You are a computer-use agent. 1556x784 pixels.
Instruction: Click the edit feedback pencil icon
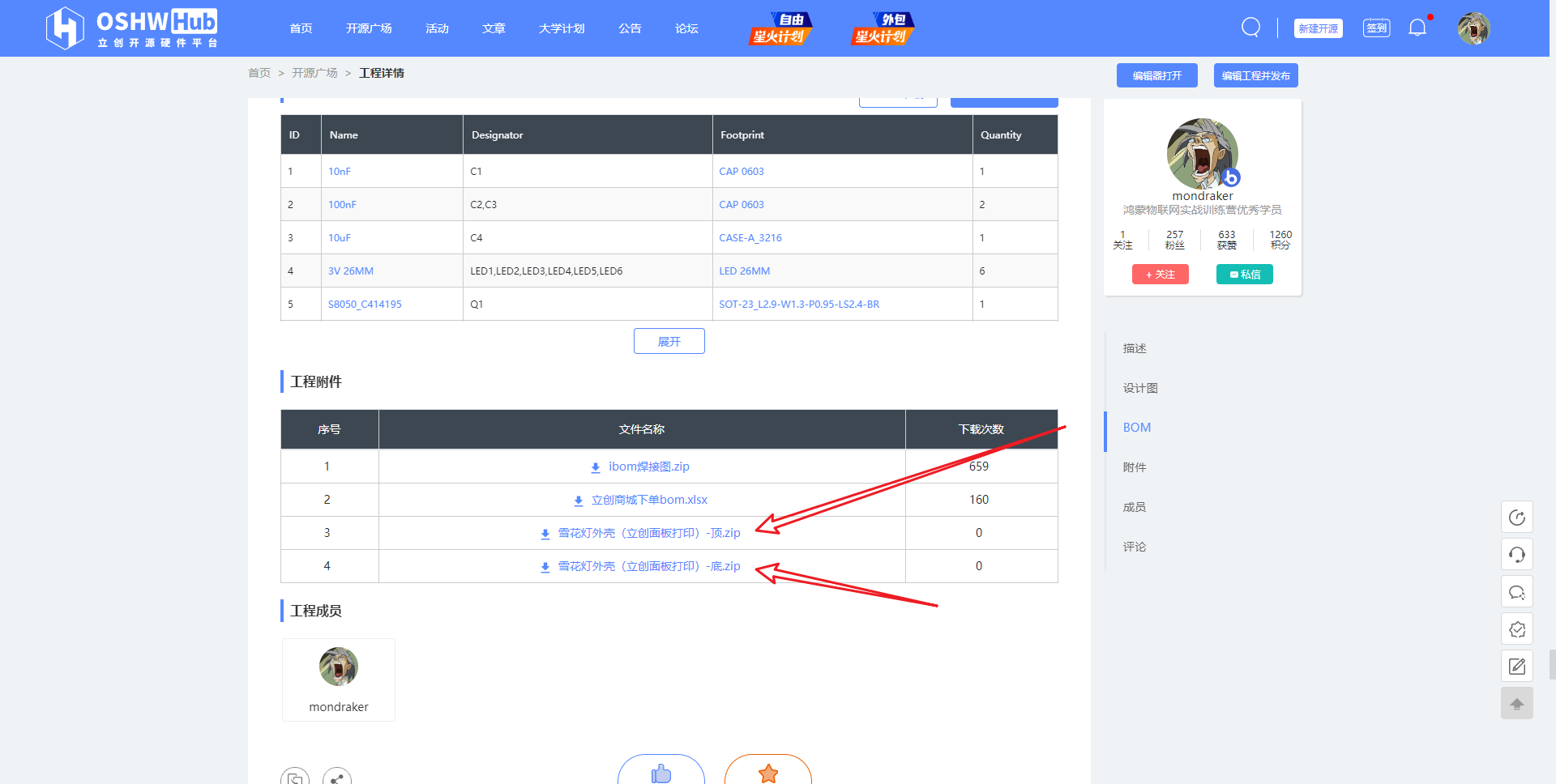coord(1517,667)
